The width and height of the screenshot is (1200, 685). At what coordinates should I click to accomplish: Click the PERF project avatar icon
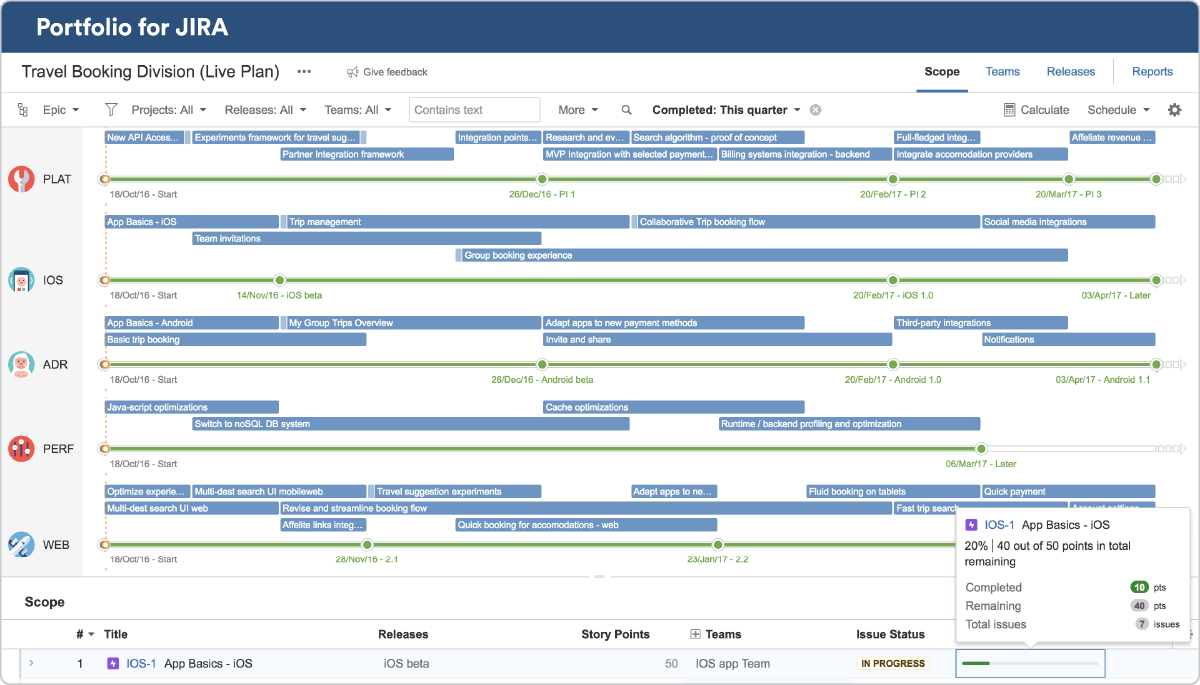(x=22, y=449)
